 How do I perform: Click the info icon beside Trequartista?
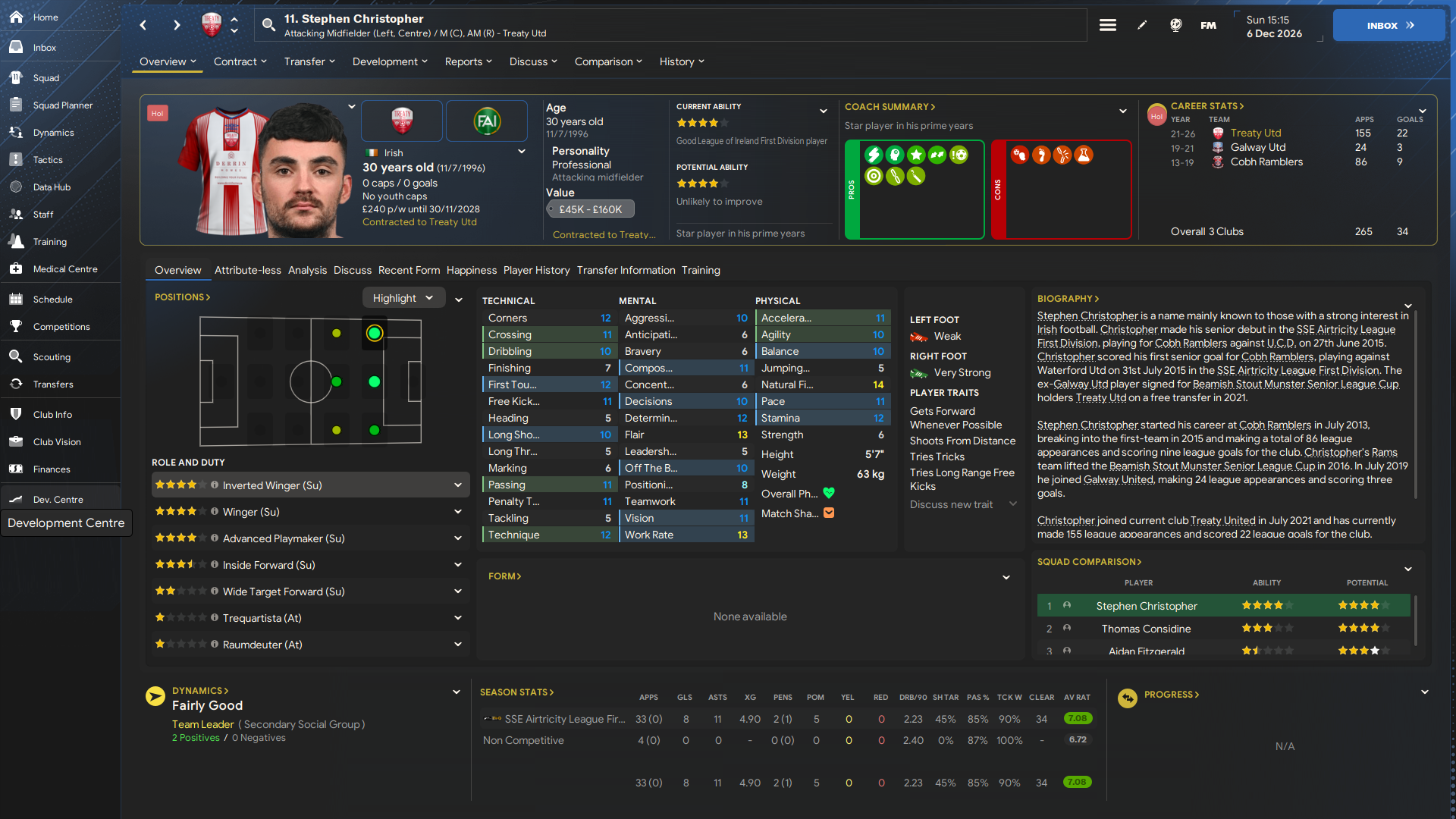click(215, 618)
